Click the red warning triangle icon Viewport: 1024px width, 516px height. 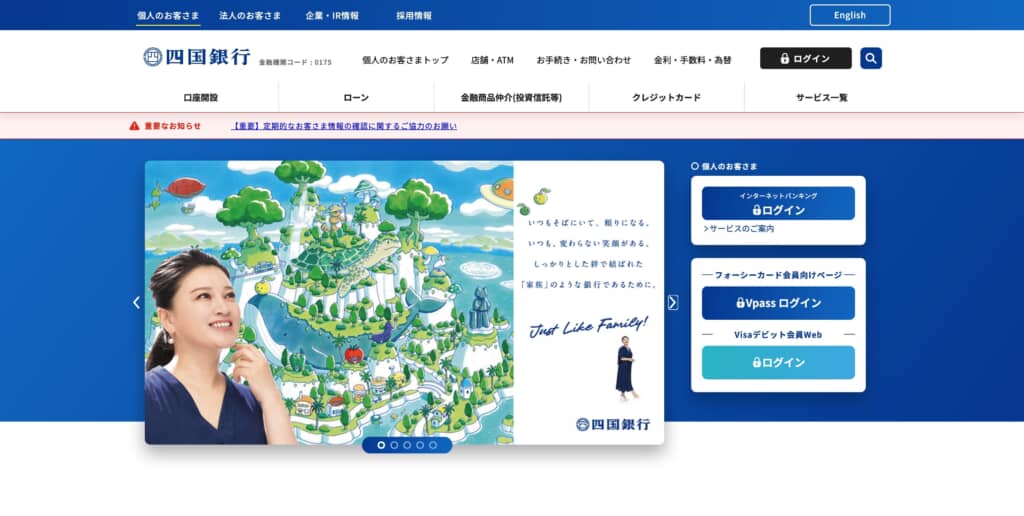(135, 125)
